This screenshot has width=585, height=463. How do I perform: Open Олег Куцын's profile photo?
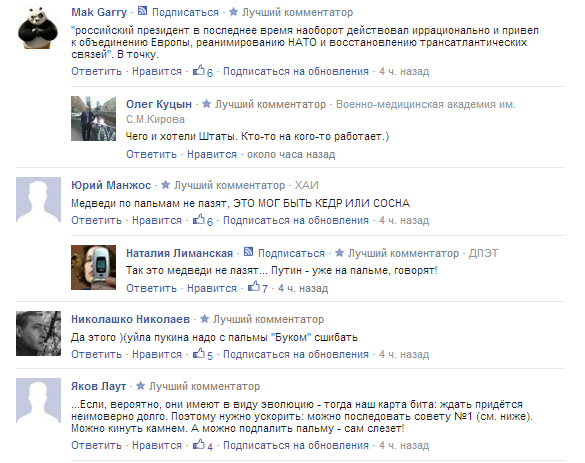click(93, 119)
